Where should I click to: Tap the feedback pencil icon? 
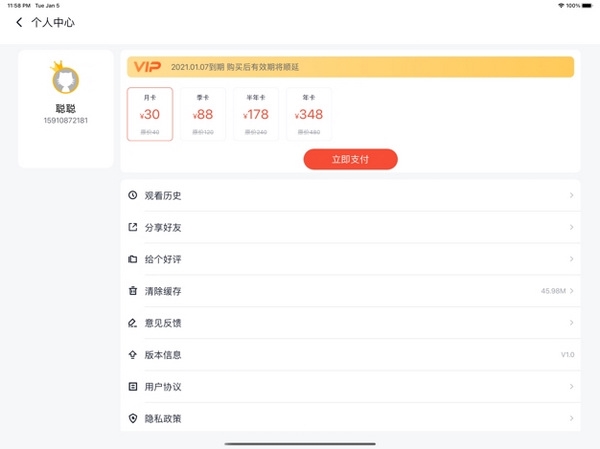tap(132, 323)
